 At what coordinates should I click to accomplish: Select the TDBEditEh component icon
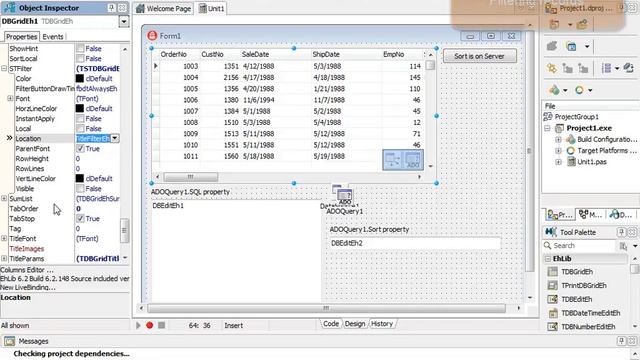[552, 299]
